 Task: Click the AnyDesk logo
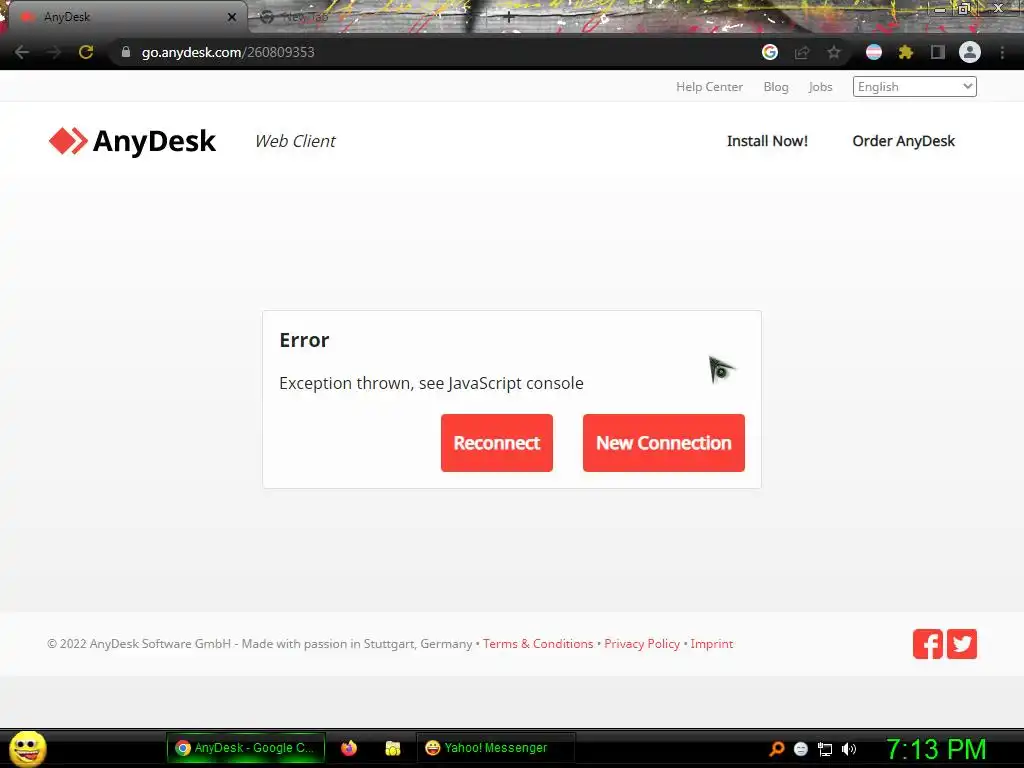132,141
